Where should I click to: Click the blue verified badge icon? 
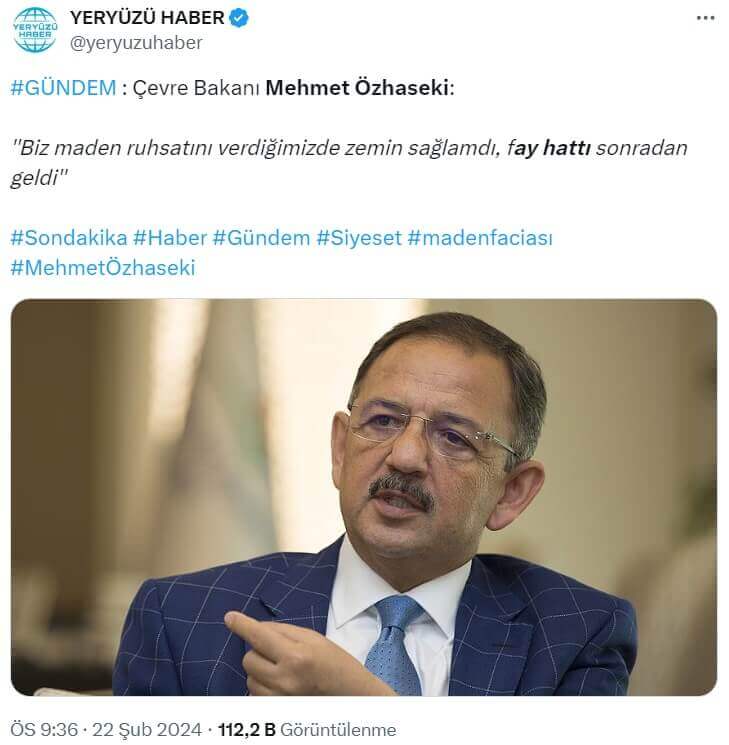[x=239, y=18]
